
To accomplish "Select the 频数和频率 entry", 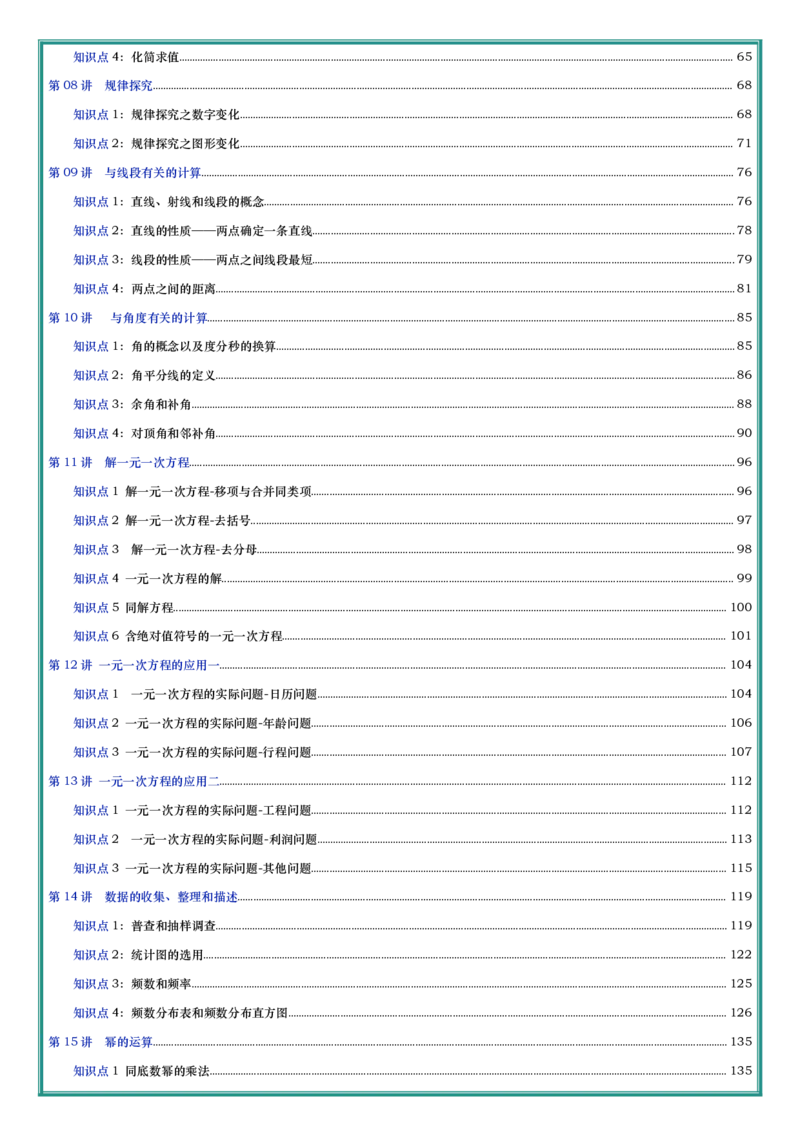I will tap(412, 984).
